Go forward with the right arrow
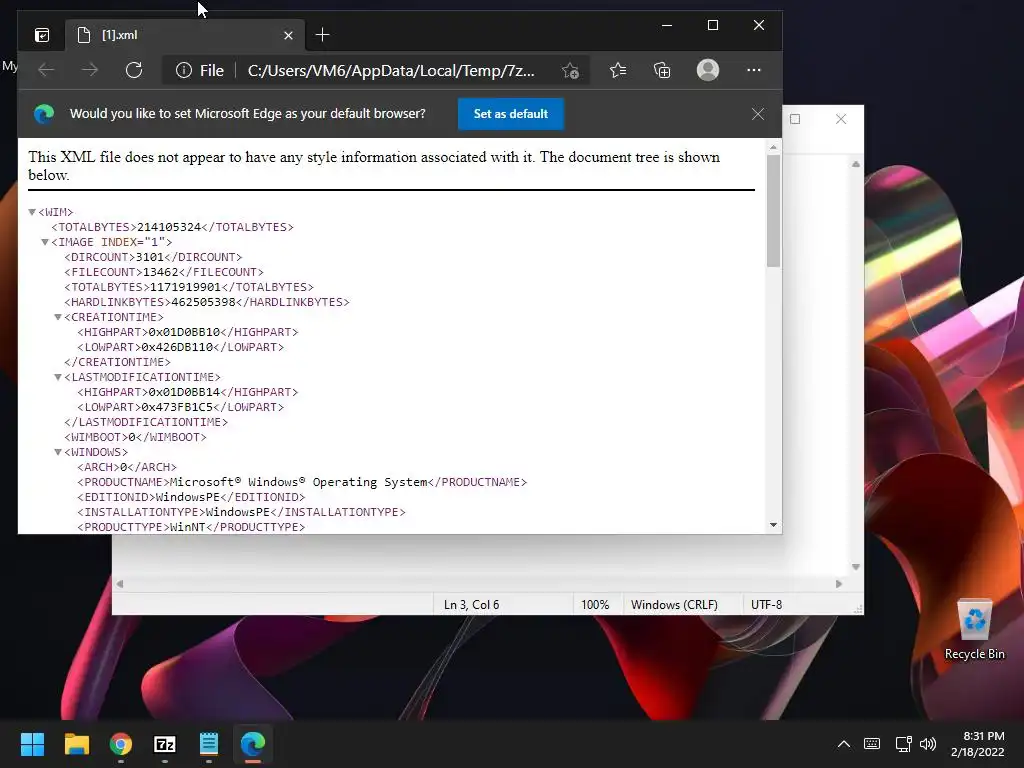The width and height of the screenshot is (1024, 768). (x=89, y=70)
